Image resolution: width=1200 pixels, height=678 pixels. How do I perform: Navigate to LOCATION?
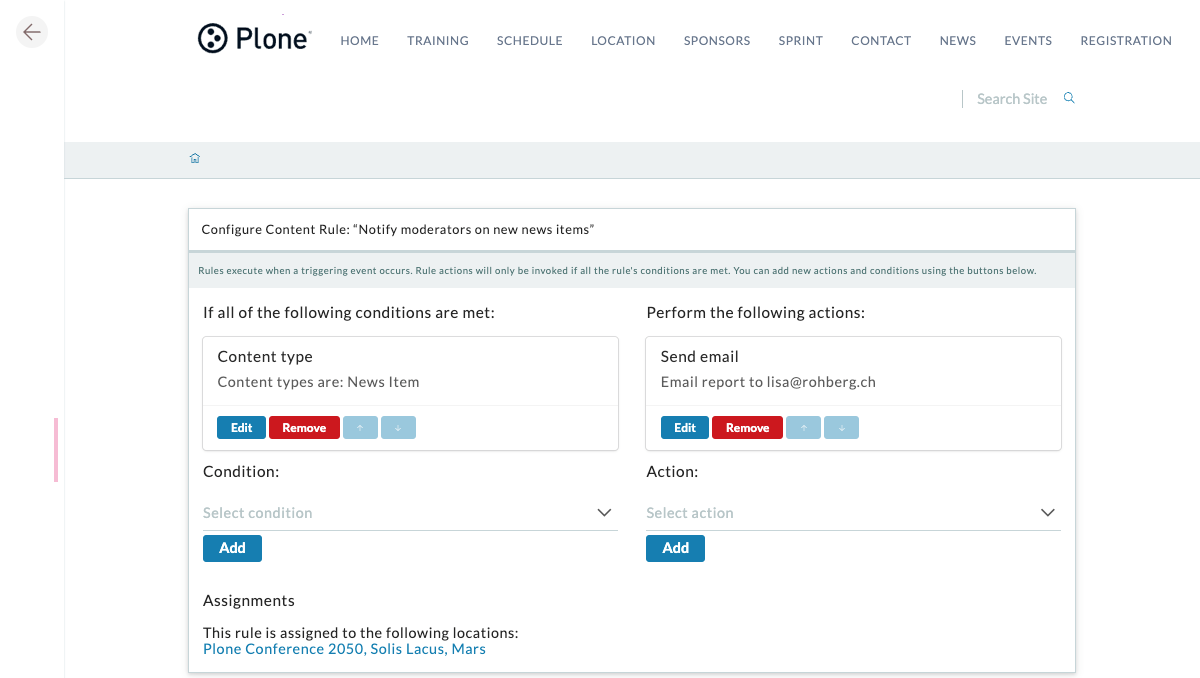click(x=623, y=41)
